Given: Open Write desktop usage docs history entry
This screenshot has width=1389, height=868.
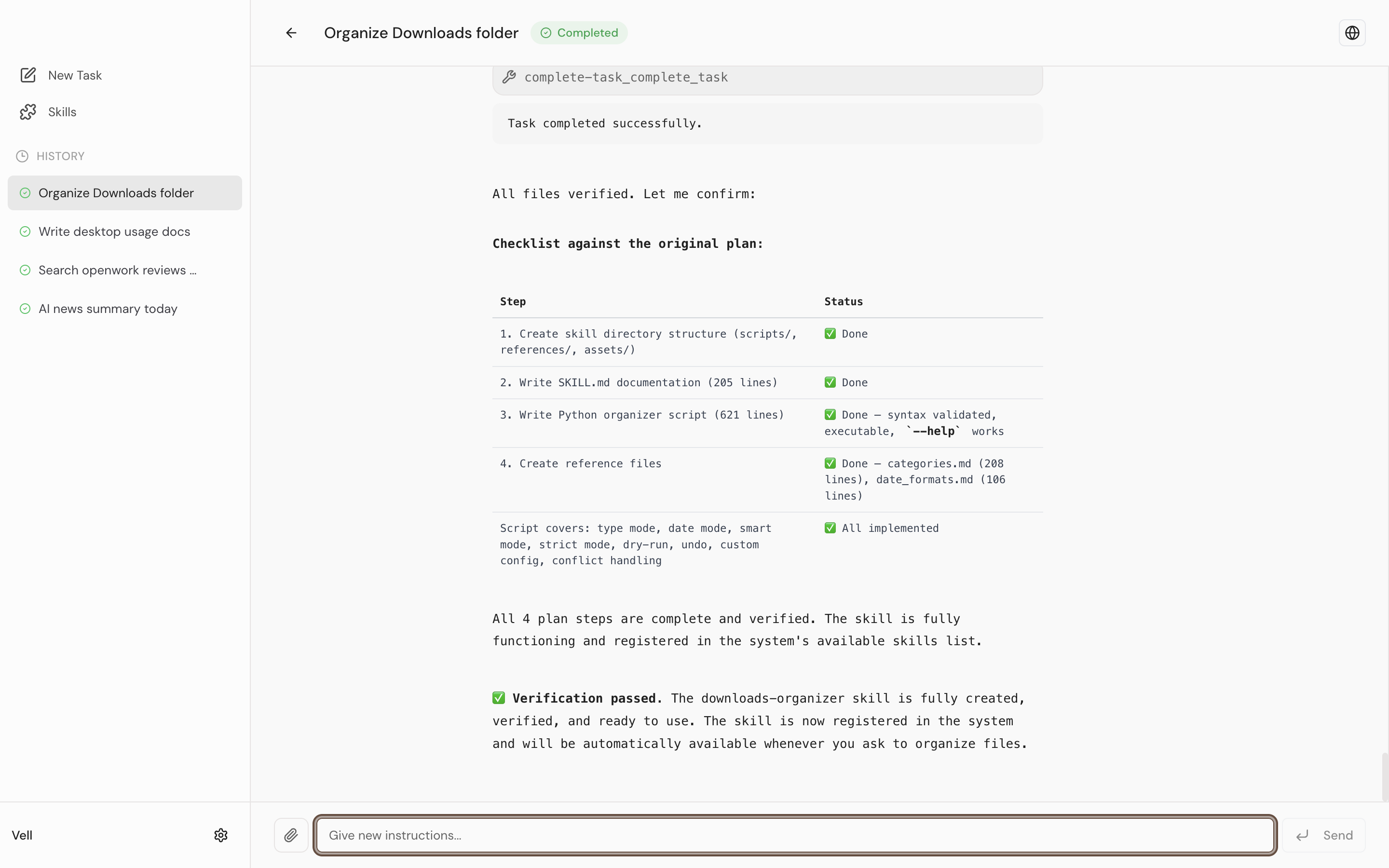Looking at the screenshot, I should [x=125, y=231].
